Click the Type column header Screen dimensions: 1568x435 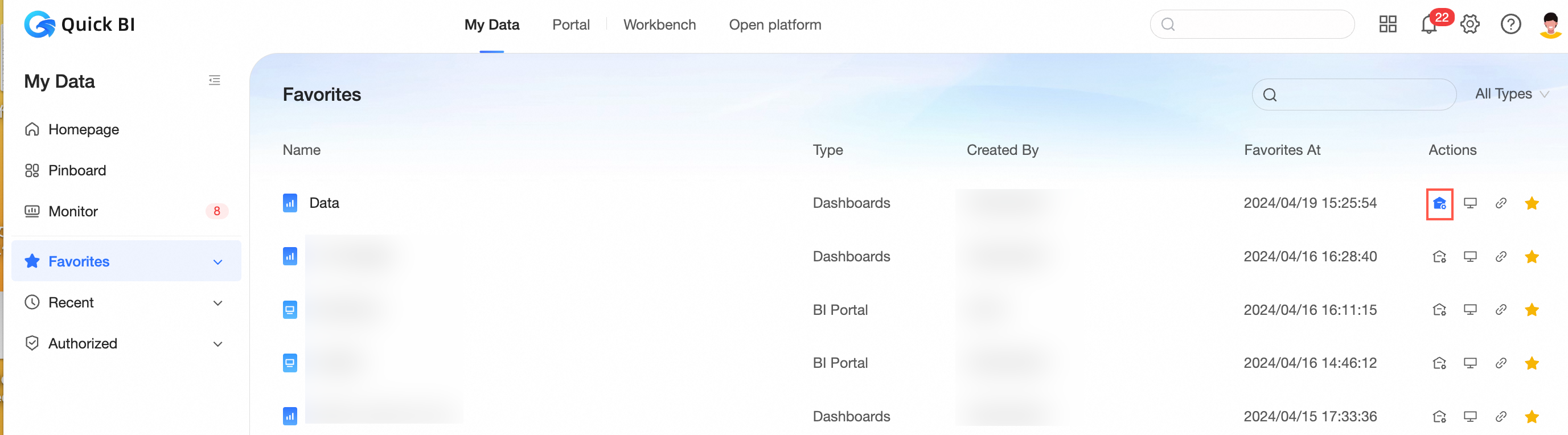pyautogui.click(x=827, y=150)
